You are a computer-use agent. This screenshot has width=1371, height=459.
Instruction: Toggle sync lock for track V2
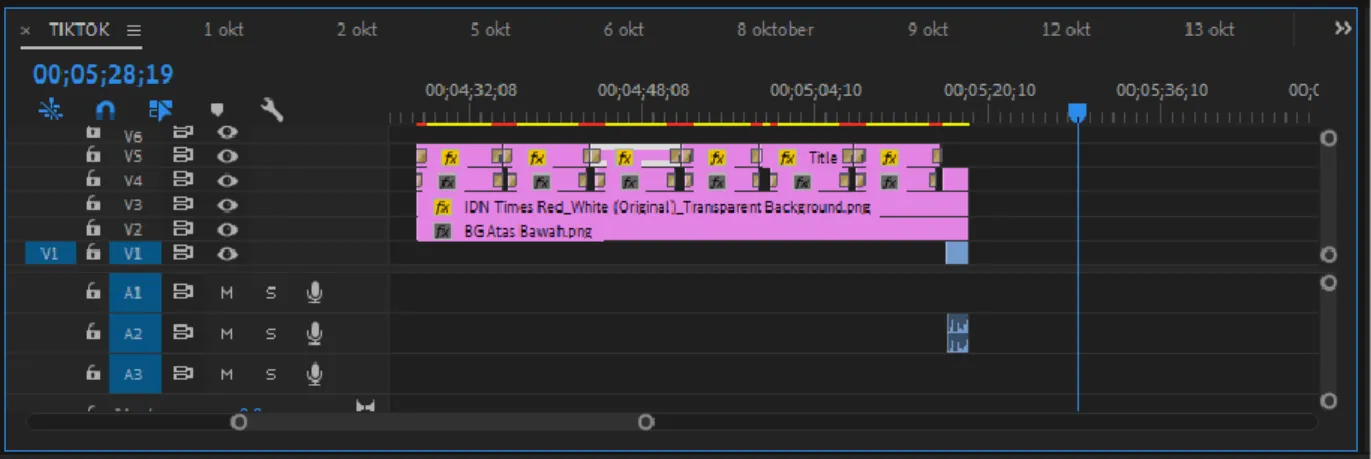183,229
